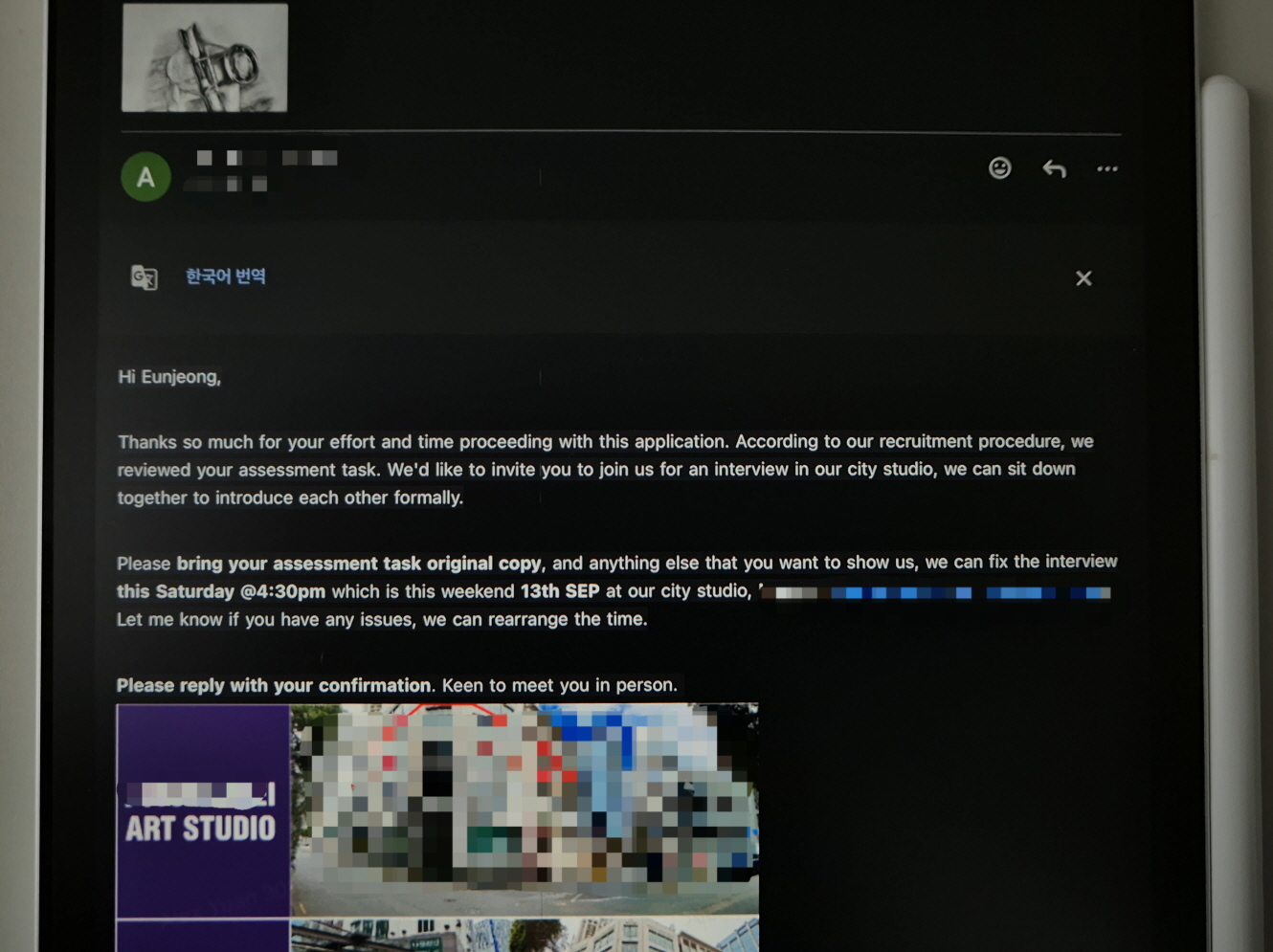This screenshot has height=952, width=1273.
Task: Click bold text 'this Saturday @4:30pm'
Action: pos(221,592)
